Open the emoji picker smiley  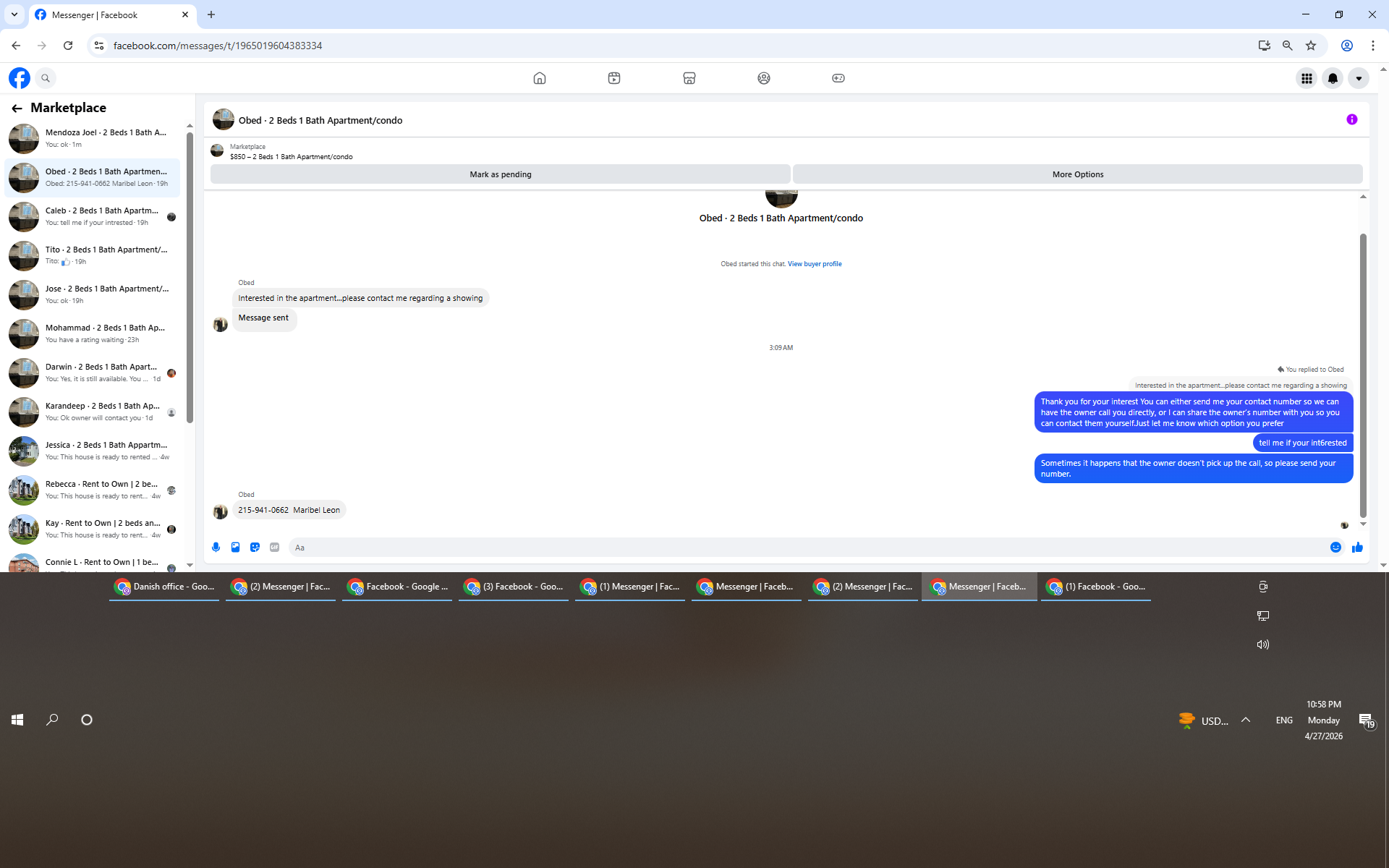point(1335,548)
